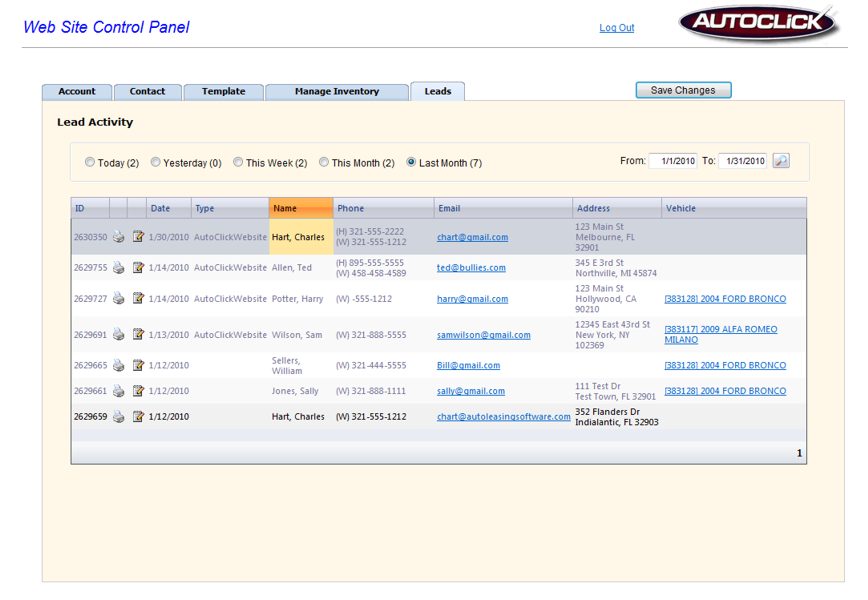
Task: Switch to the Template tab
Action: [224, 91]
